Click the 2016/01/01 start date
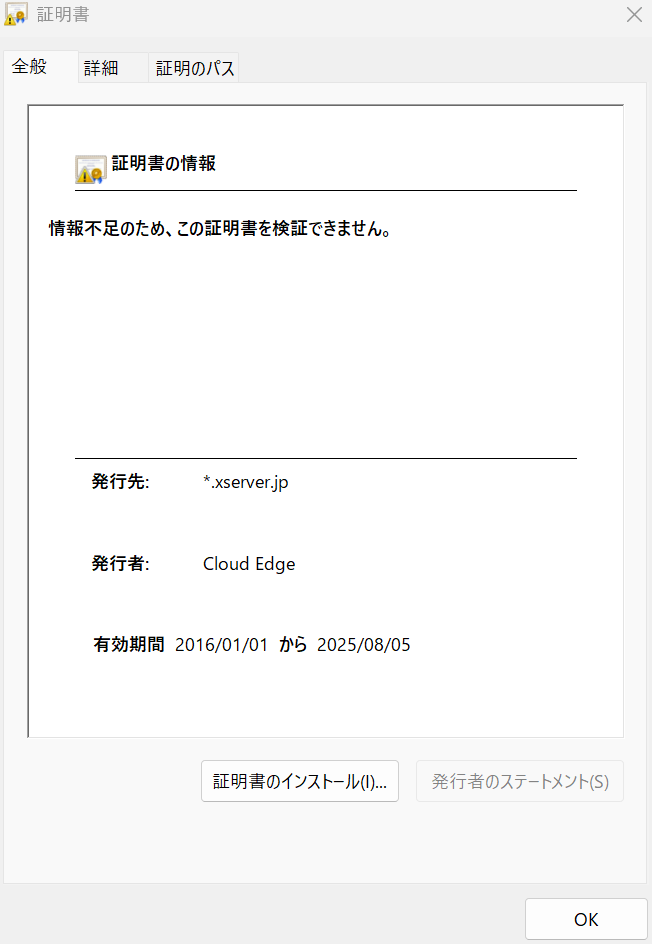This screenshot has height=944, width=652. coord(221,645)
